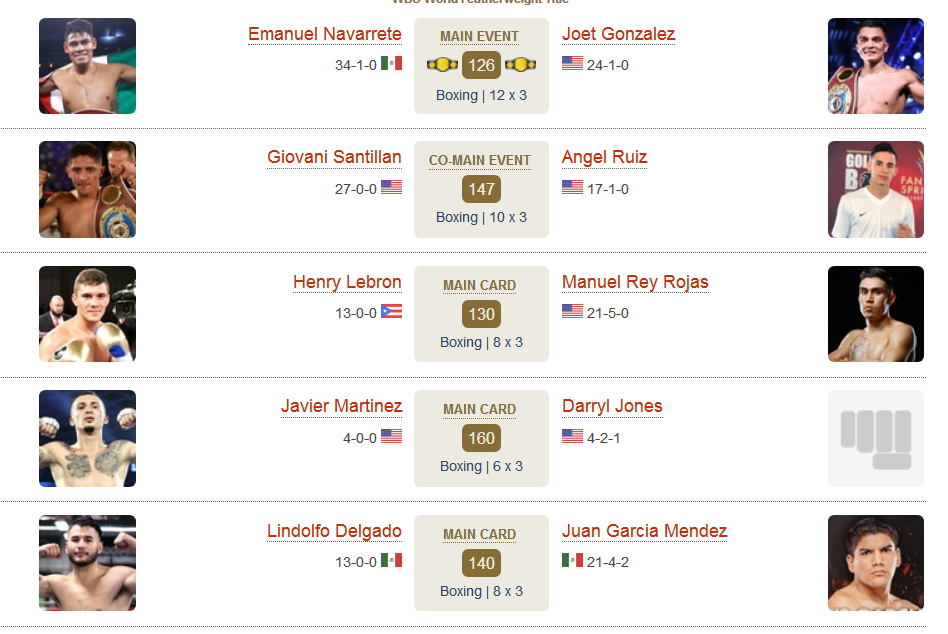Viewport: 948px width, 634px height.
Task: View Angel Ruiz's photo thumbnail
Action: pyautogui.click(x=875, y=189)
